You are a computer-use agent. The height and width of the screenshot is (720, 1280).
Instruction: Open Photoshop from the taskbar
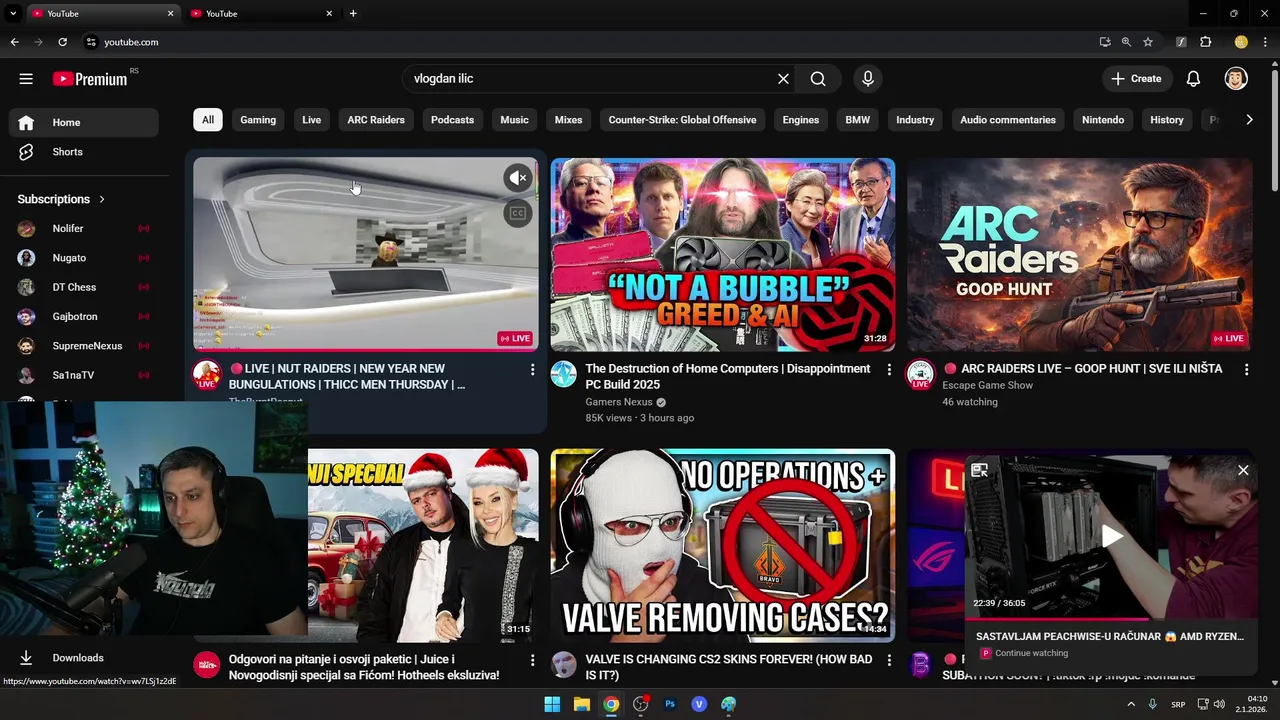[670, 704]
